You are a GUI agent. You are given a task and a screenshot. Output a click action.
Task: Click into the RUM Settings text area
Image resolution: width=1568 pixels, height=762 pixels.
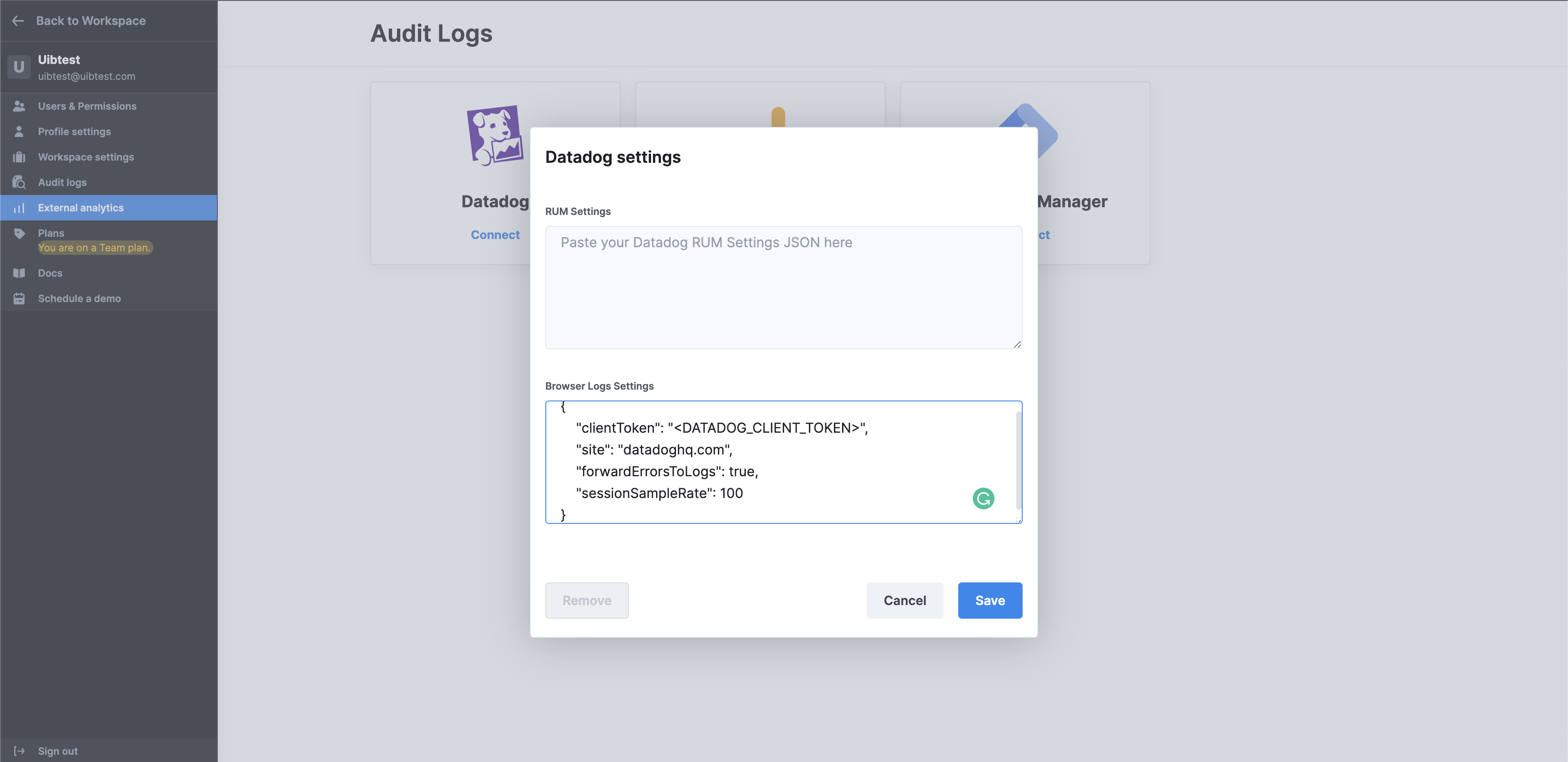coord(784,287)
